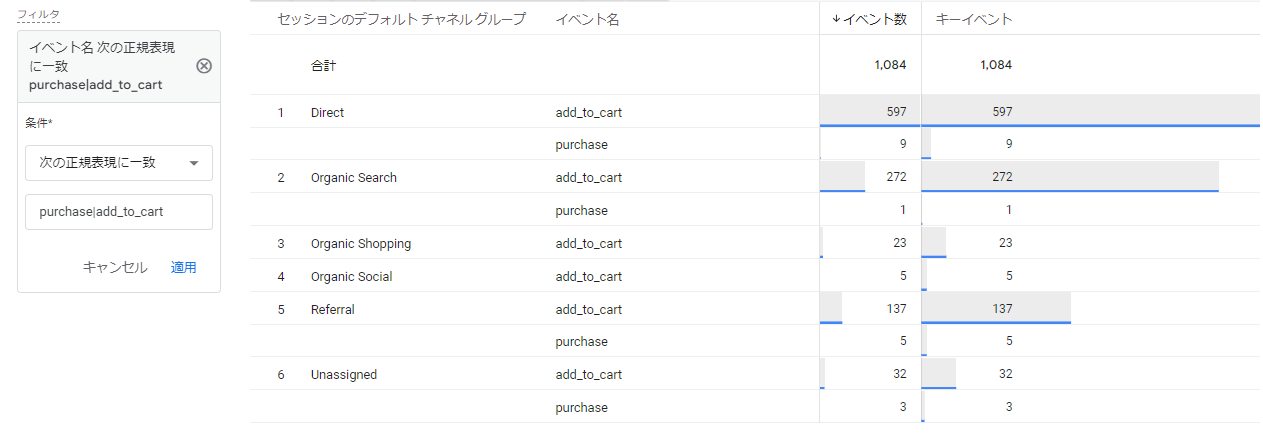Screen dimensions: 1263x434
Task: Select the Referral channel row
Action: (x=332, y=310)
